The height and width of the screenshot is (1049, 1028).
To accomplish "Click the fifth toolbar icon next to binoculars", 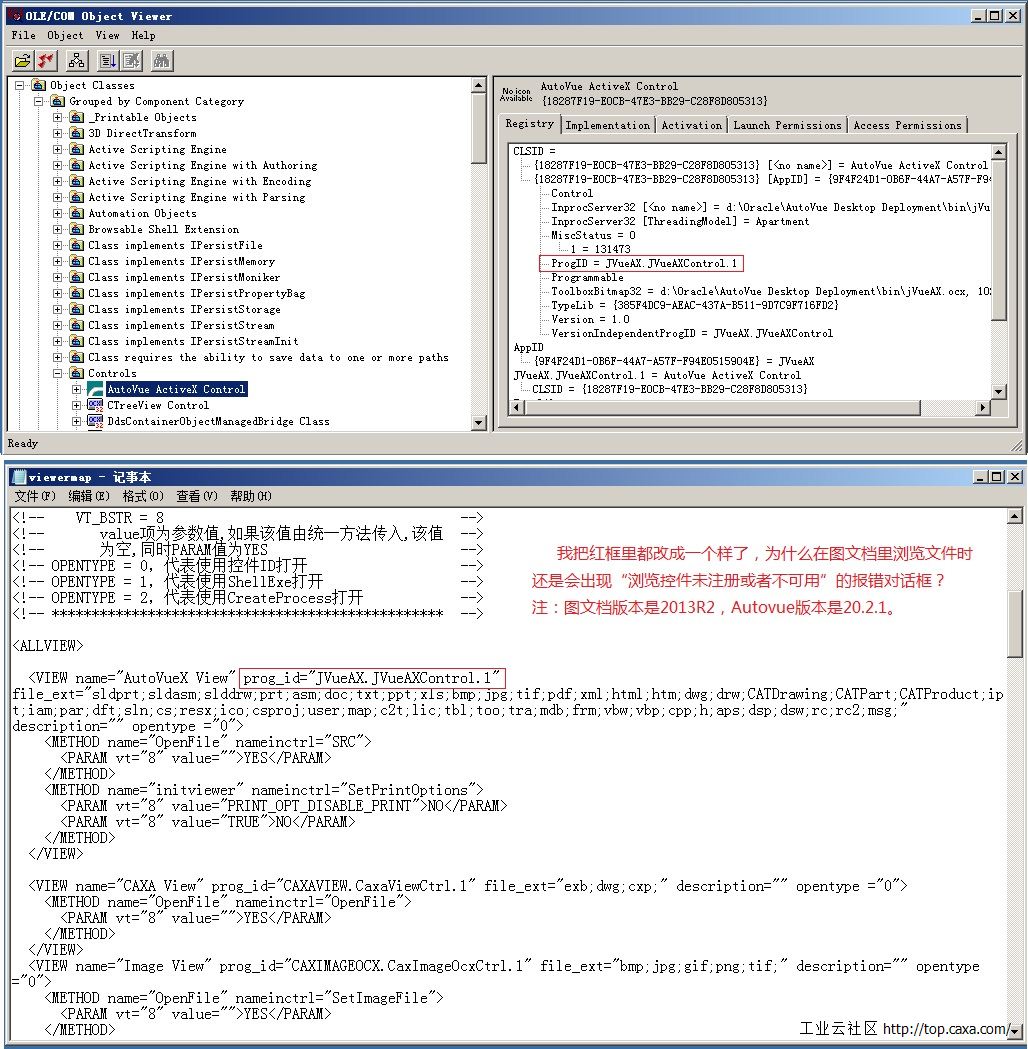I will coord(131,61).
